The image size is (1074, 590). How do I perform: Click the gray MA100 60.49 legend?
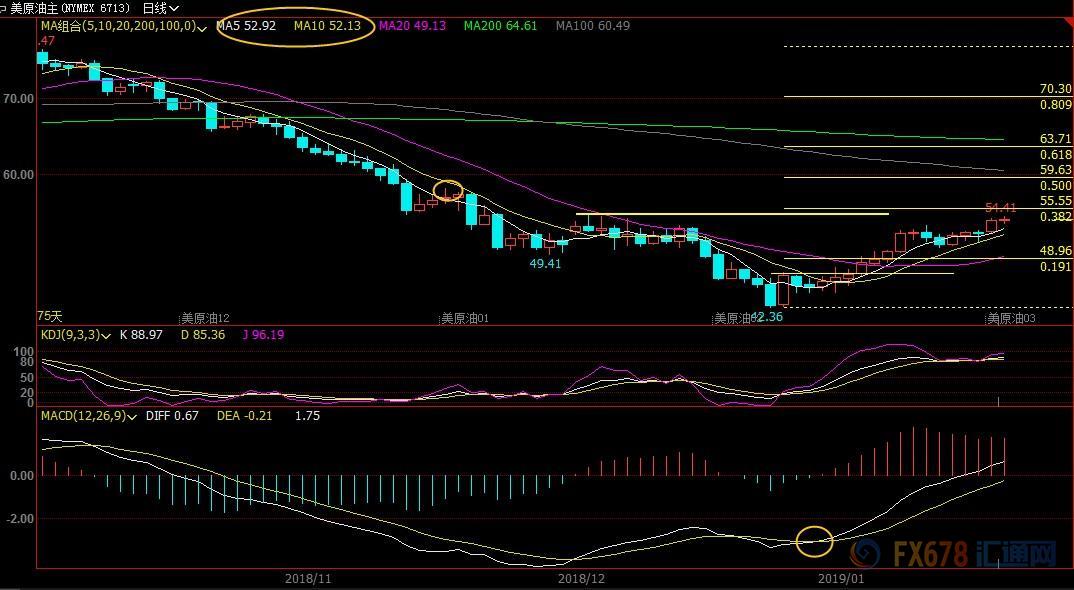click(x=592, y=26)
